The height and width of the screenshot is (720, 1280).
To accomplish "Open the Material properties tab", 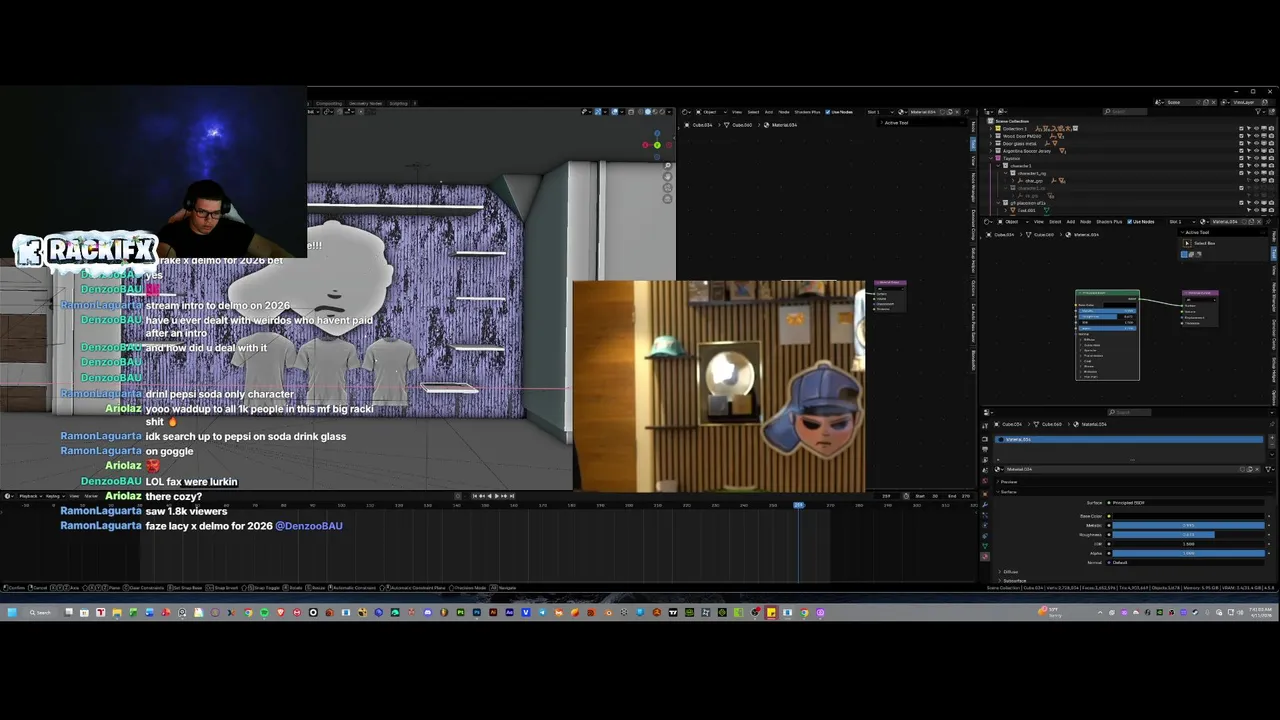I will pyautogui.click(x=985, y=556).
